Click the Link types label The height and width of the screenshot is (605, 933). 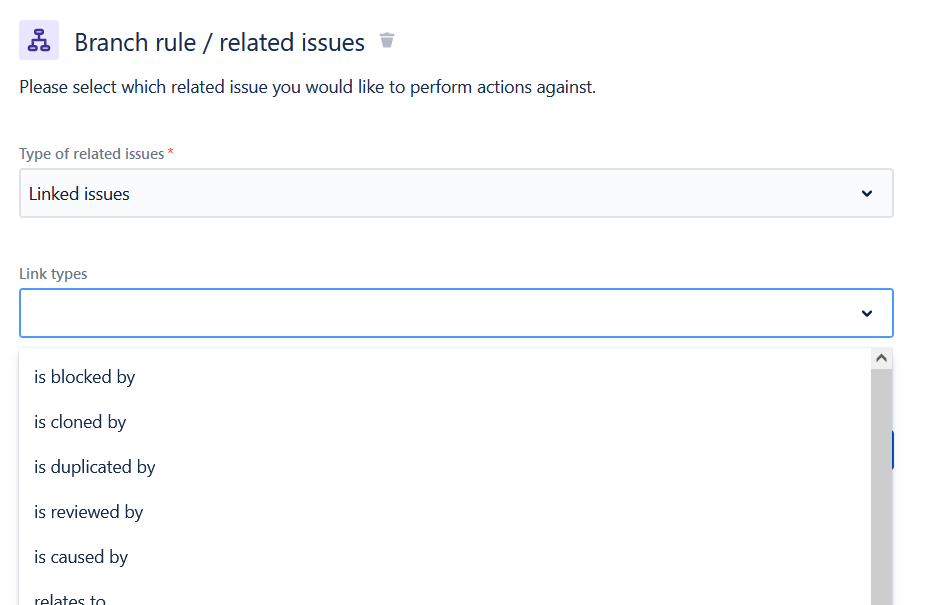click(x=53, y=273)
